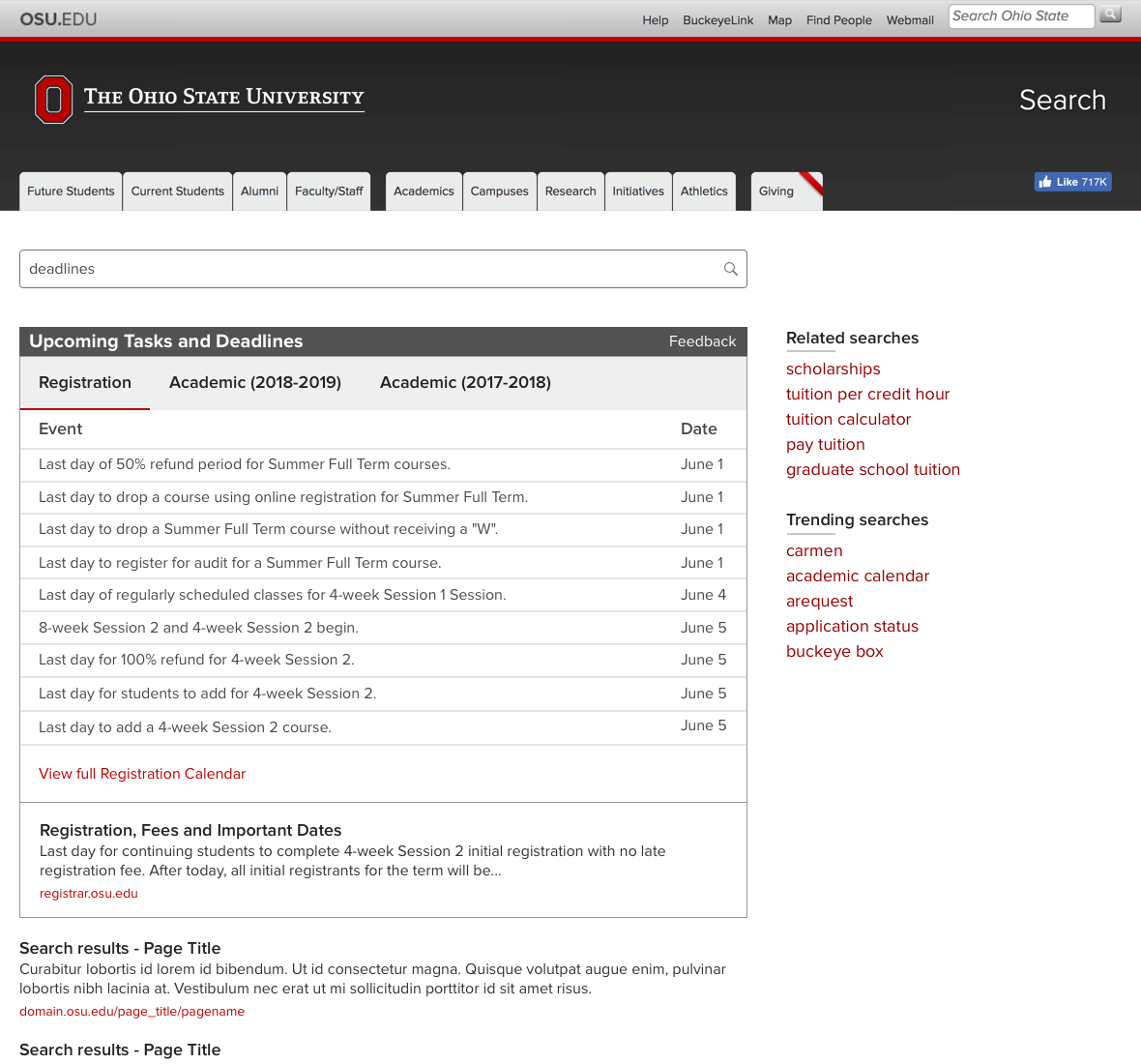Open the Initiatives tab
1141x1064 pixels.
coord(638,192)
